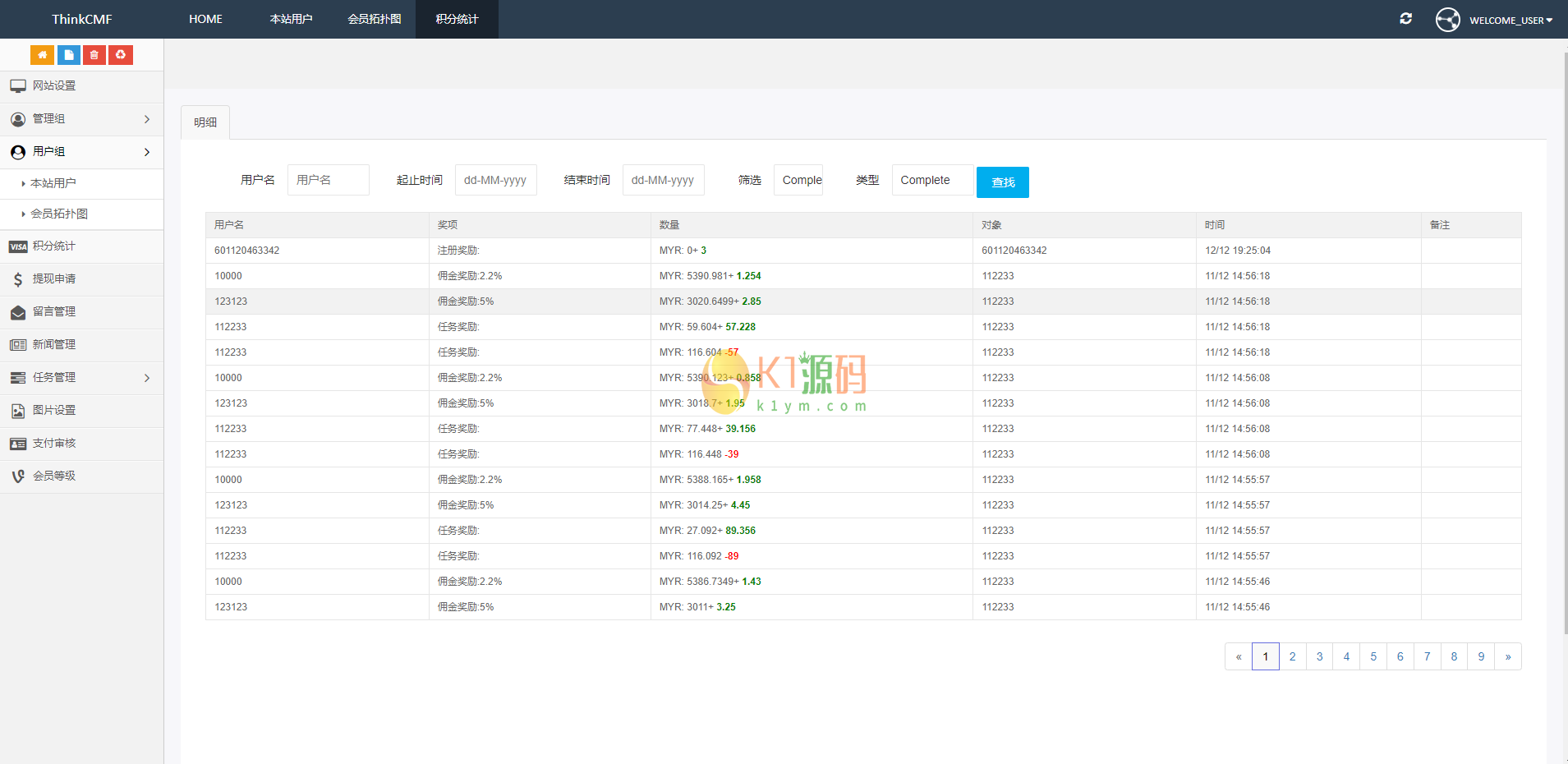Click the refresh icon in top bar
The width and height of the screenshot is (1568, 764).
coord(1405,19)
